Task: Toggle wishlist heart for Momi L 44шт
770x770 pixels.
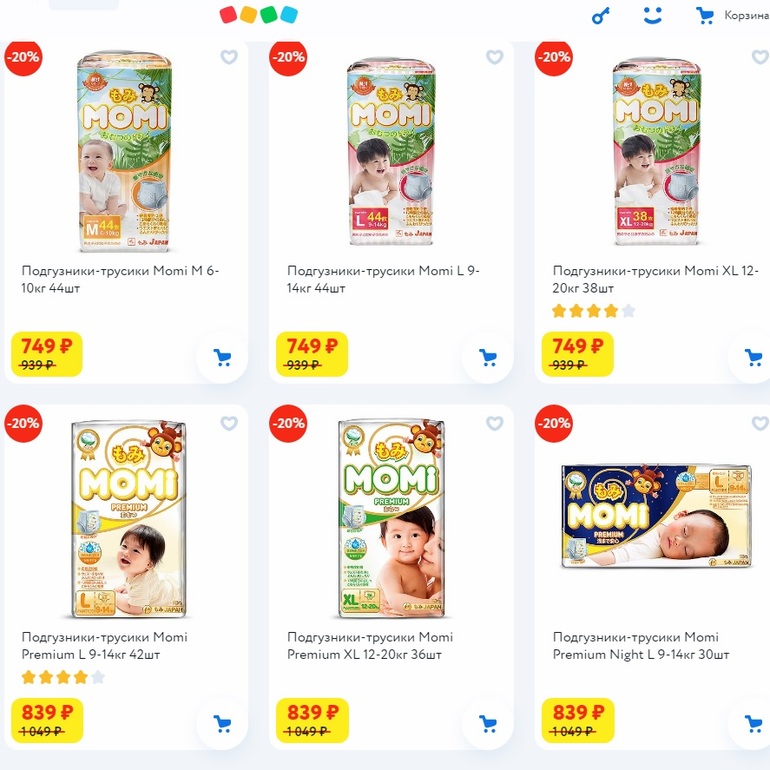Action: tap(494, 57)
